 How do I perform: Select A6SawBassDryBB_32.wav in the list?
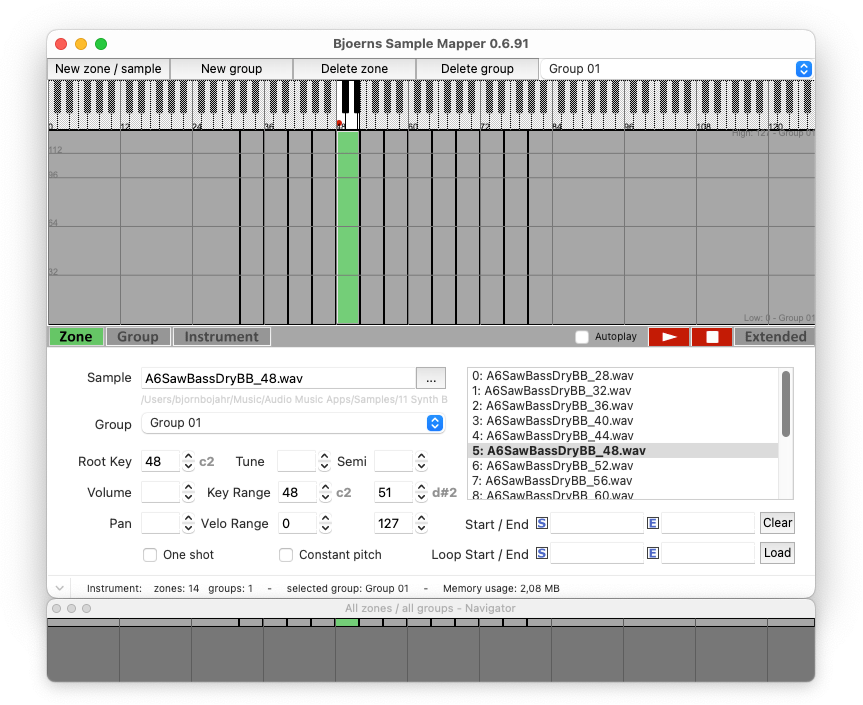click(x=623, y=391)
